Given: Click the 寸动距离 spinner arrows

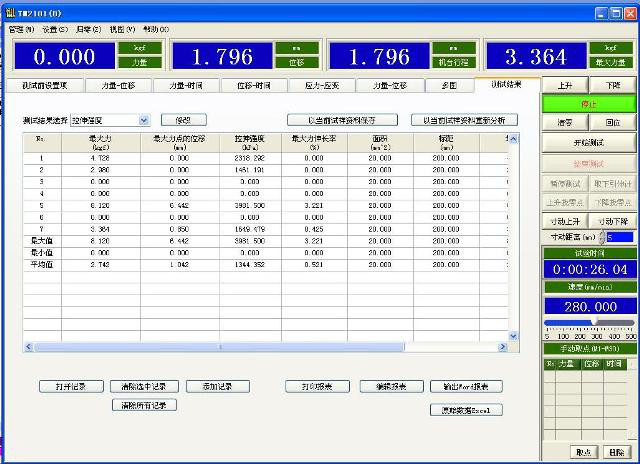Looking at the screenshot, I should click(602, 237).
